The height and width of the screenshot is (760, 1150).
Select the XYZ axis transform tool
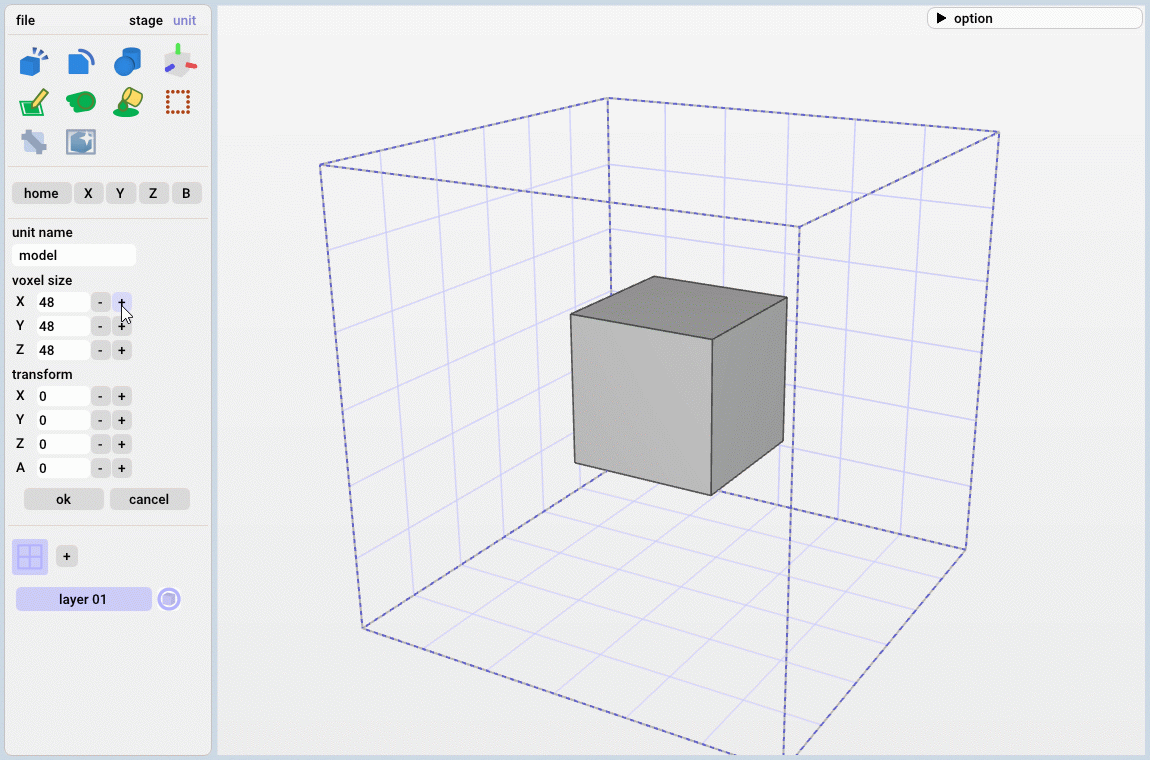click(x=178, y=61)
